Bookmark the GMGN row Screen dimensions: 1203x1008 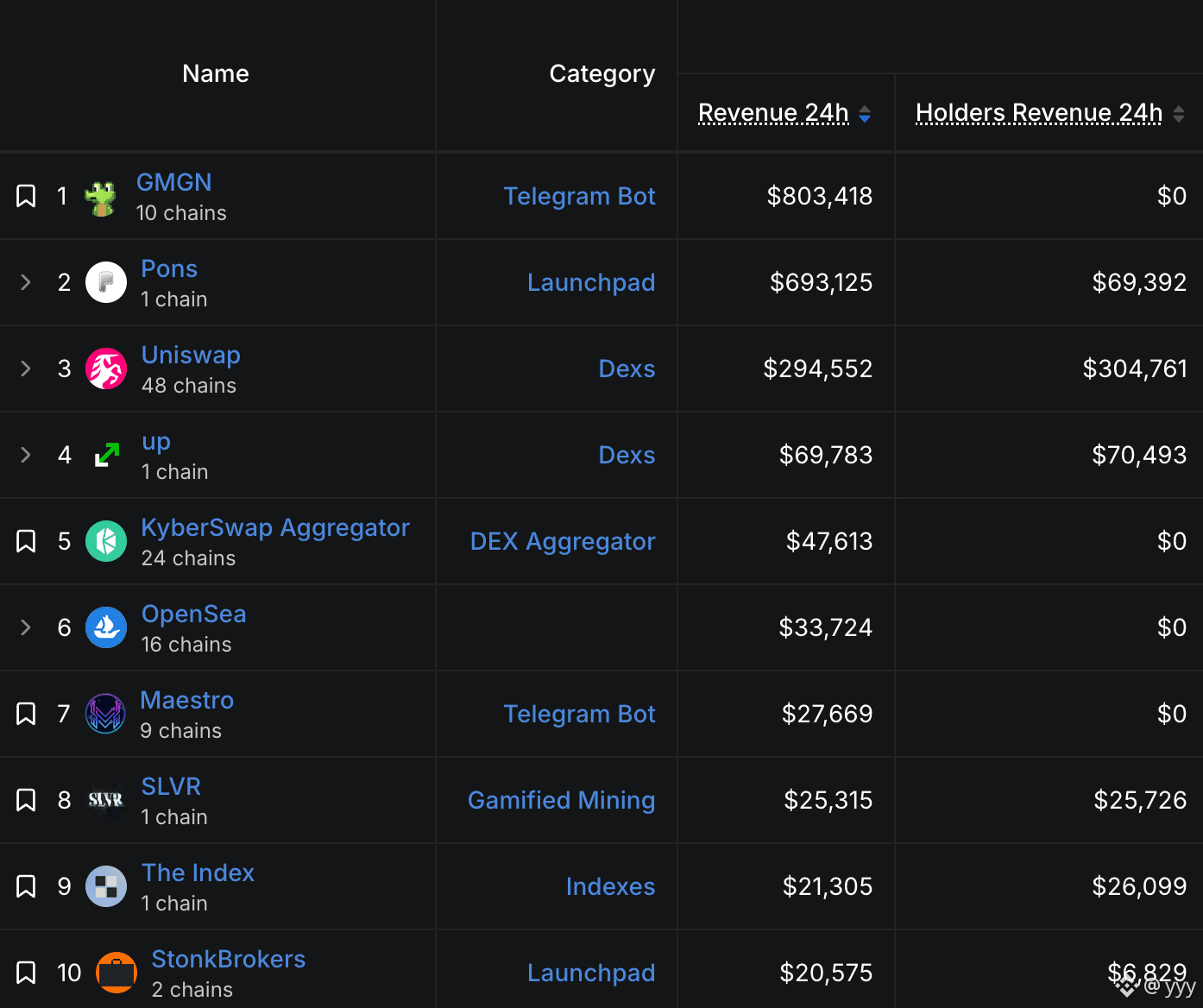coord(26,196)
